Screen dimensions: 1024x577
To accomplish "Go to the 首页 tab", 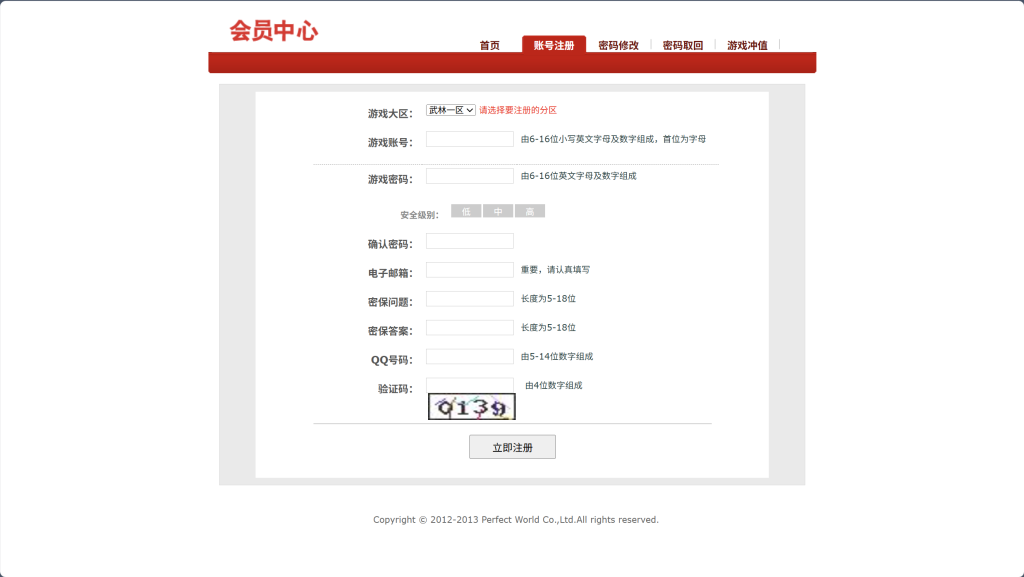I will (x=489, y=45).
